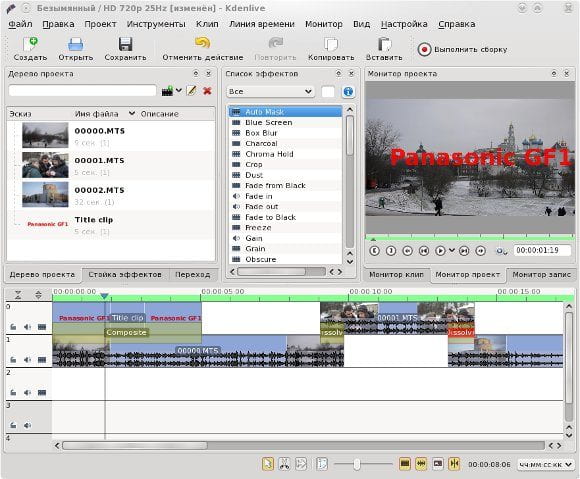Switch to Монитор клип tab
Image resolution: width=580 pixels, height=479 pixels.
[x=396, y=274]
